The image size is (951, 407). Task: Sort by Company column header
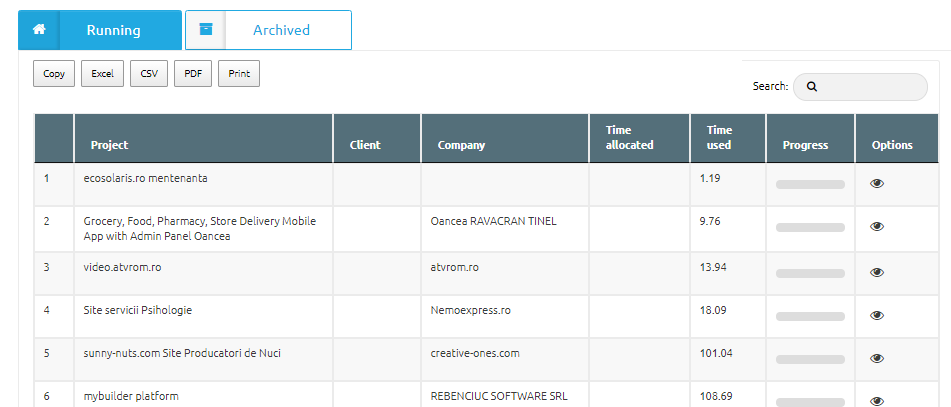505,138
